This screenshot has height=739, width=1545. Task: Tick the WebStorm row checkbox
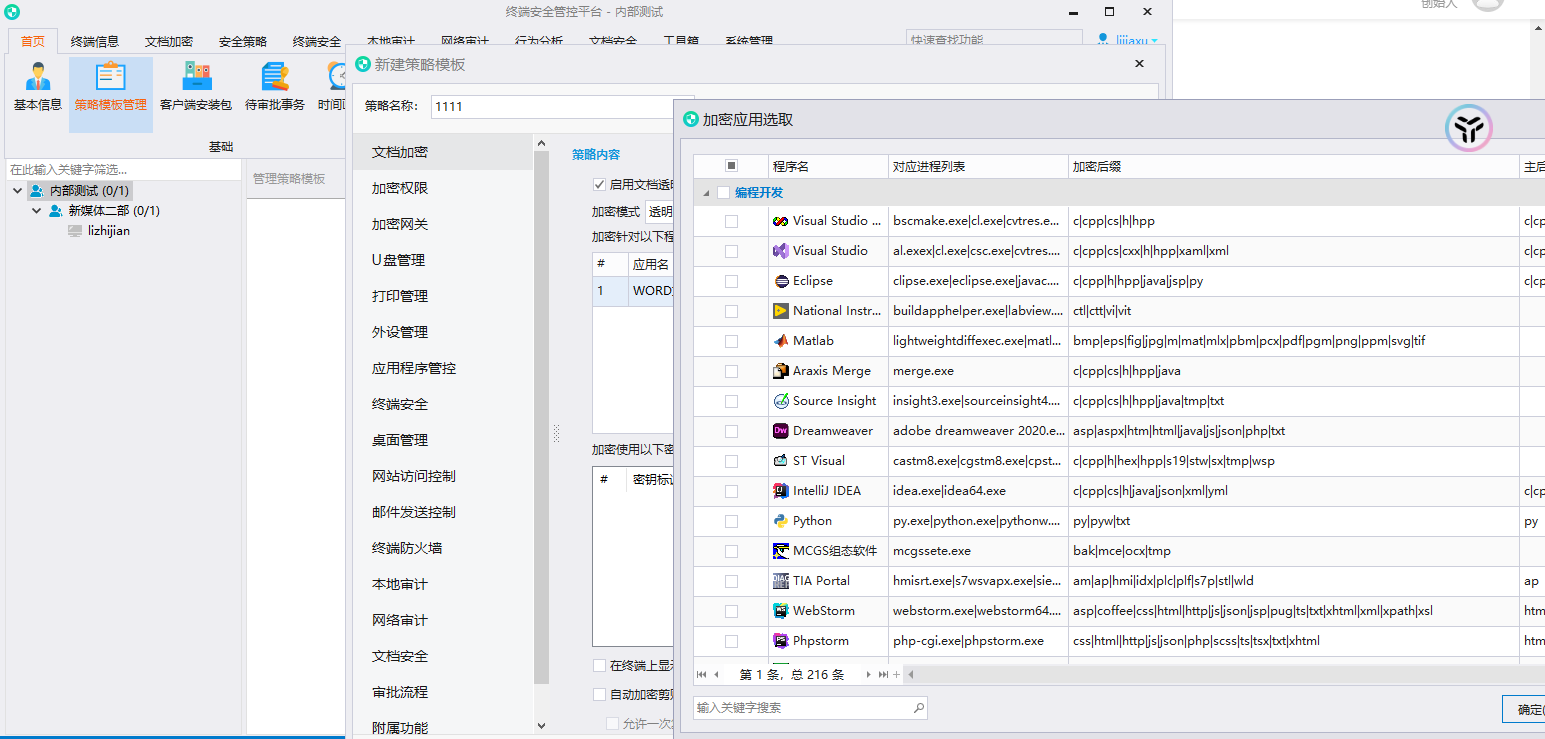point(731,611)
